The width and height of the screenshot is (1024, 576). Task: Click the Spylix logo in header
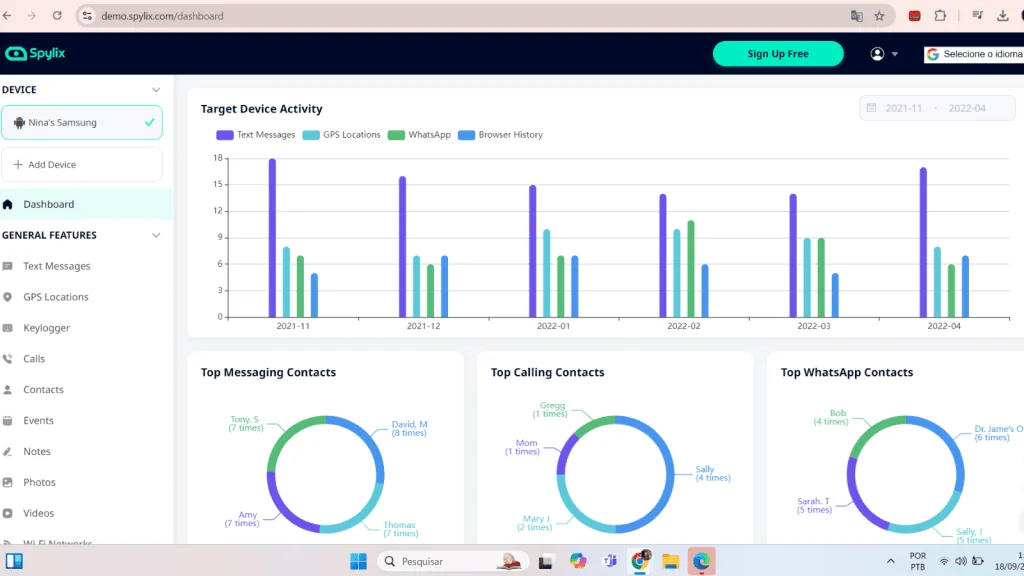click(x=35, y=54)
